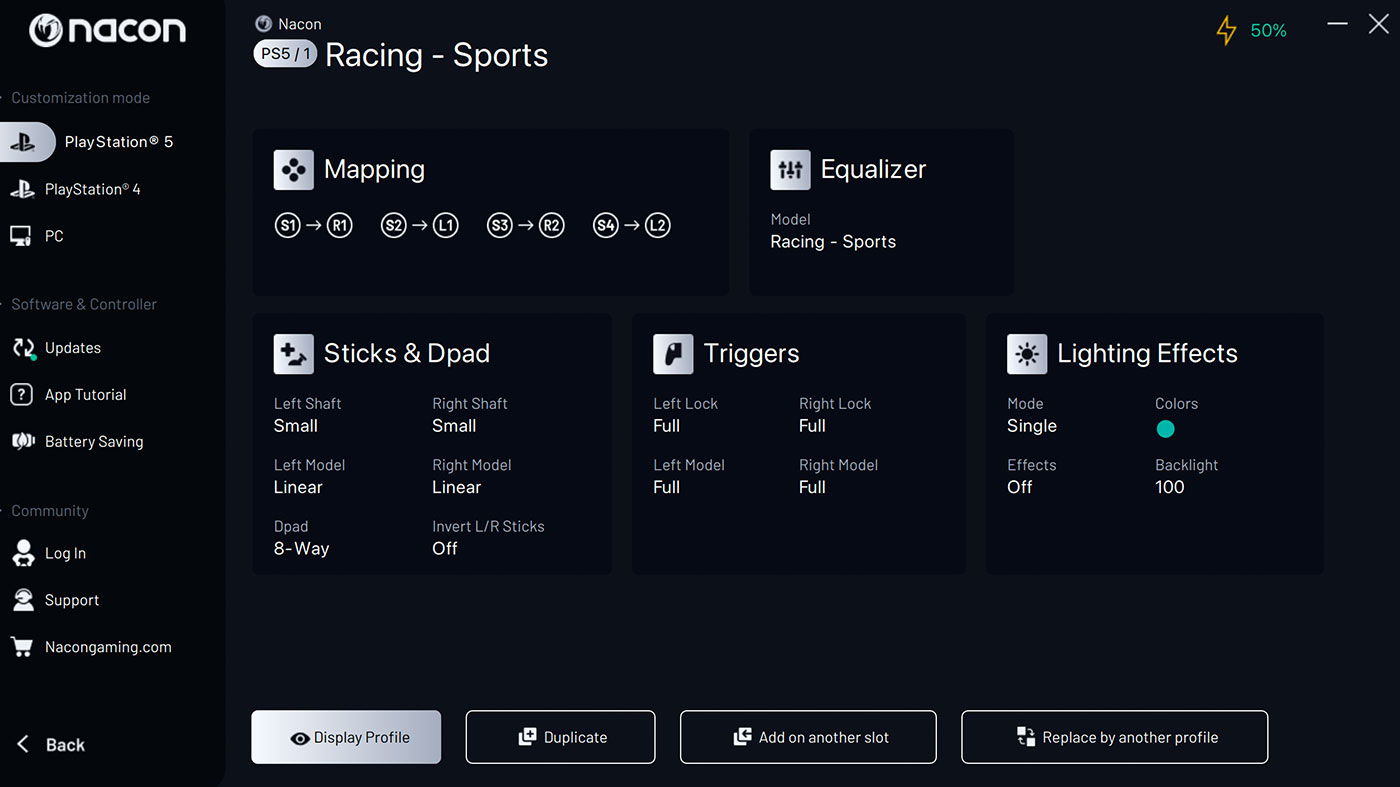1400x787 pixels.
Task: Open the Sticks & Dpad panel icon
Action: pos(293,354)
